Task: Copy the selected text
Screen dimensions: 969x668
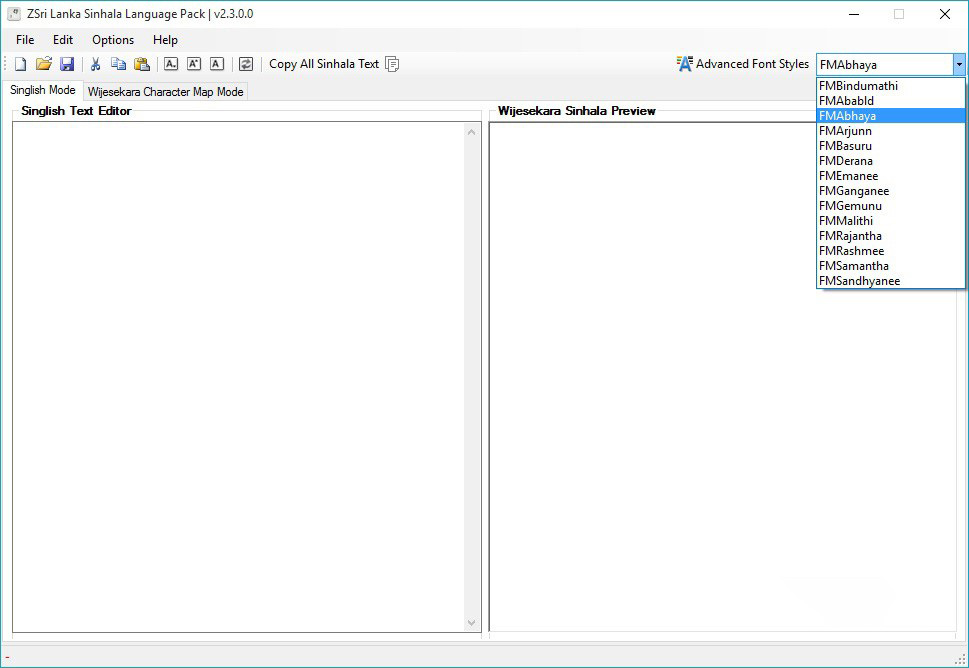Action: [119, 63]
